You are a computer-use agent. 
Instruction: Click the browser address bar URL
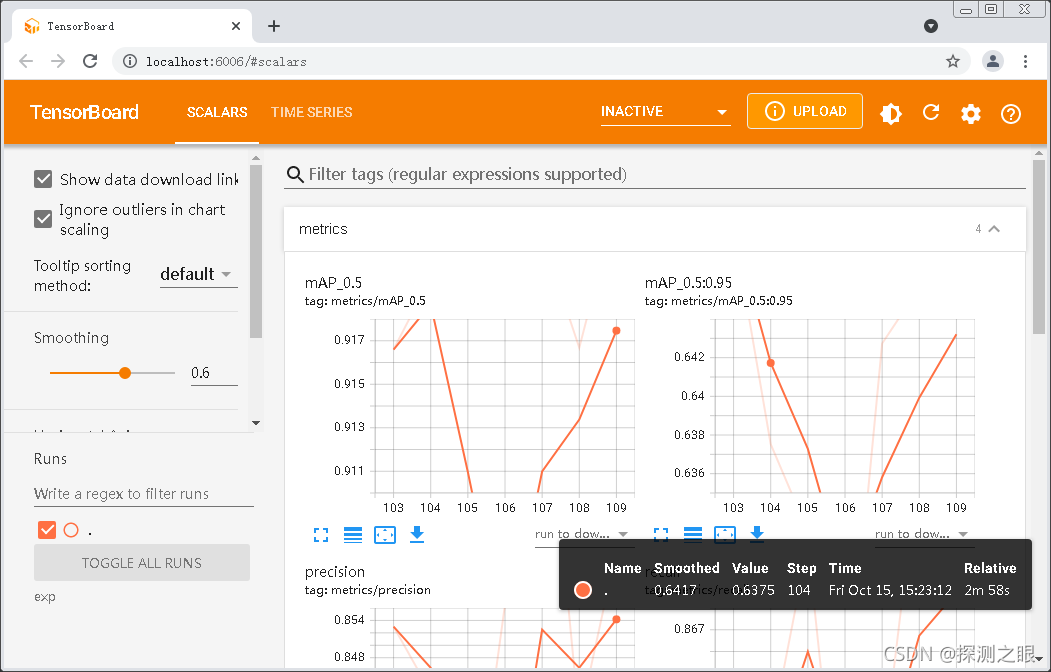(227, 62)
